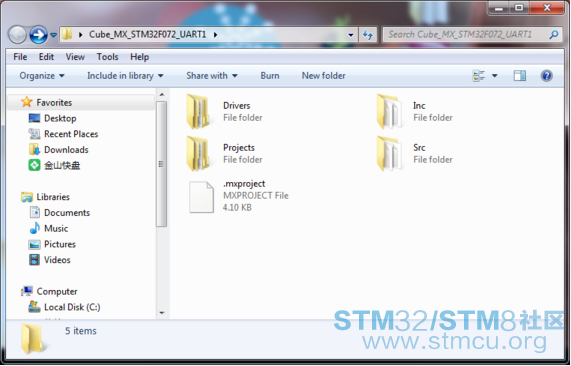Screen dimensions: 571x366
Task: Select the Projects folder icon
Action: tap(198, 153)
